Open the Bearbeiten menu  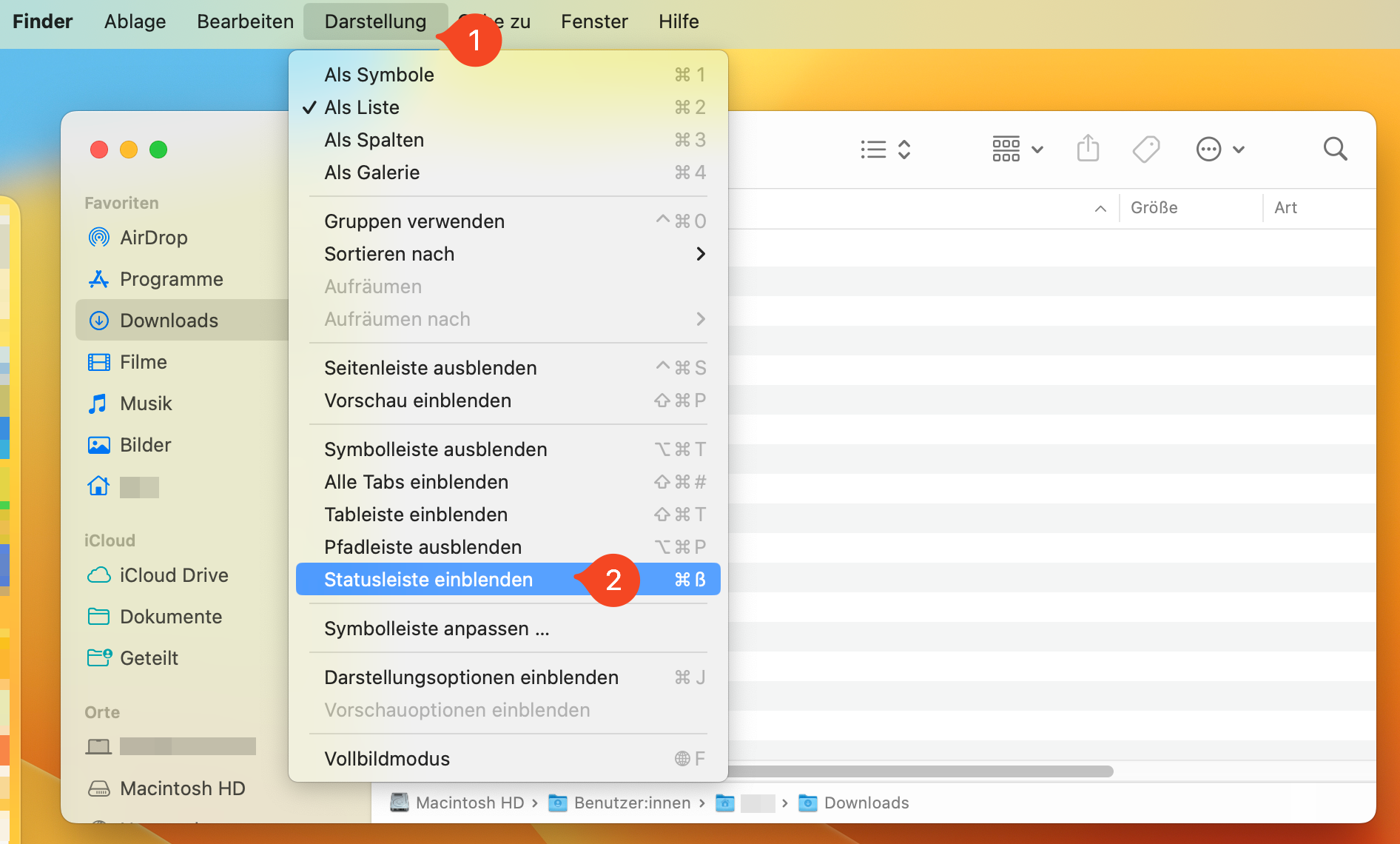click(x=245, y=21)
